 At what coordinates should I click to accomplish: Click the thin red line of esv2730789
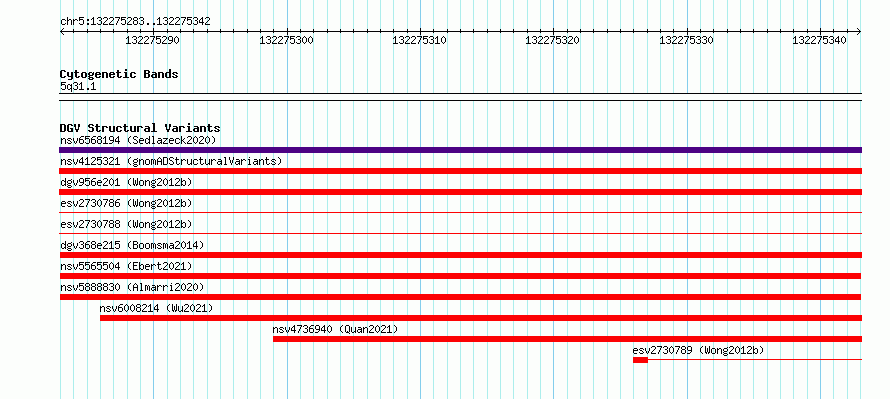coord(755,360)
